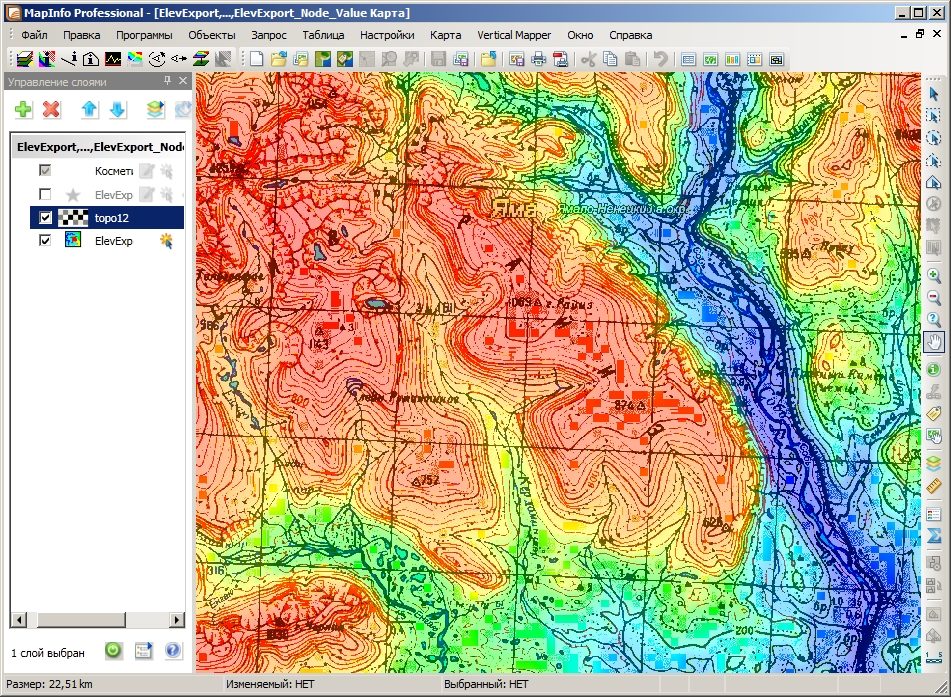Open the Окно menu
951x697 pixels.
580,35
